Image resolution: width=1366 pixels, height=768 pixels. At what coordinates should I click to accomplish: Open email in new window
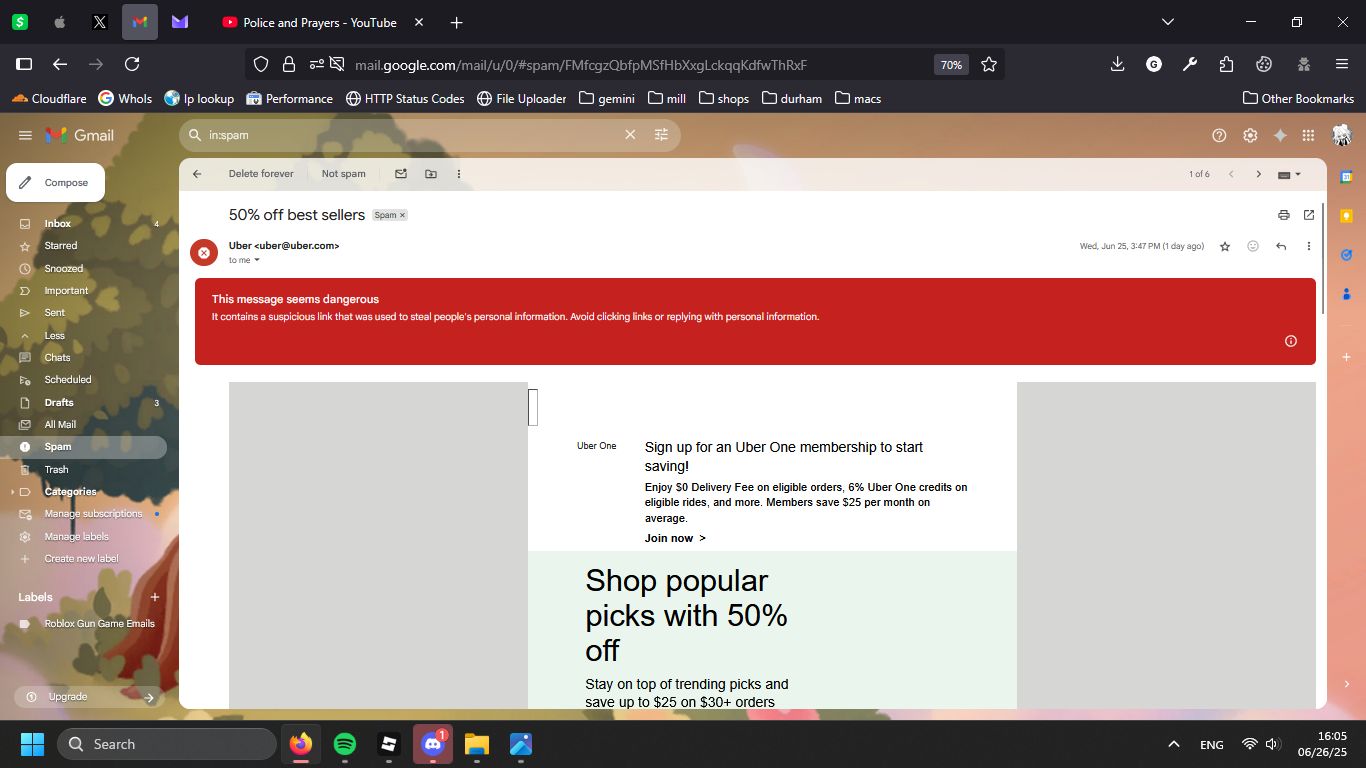(1309, 215)
